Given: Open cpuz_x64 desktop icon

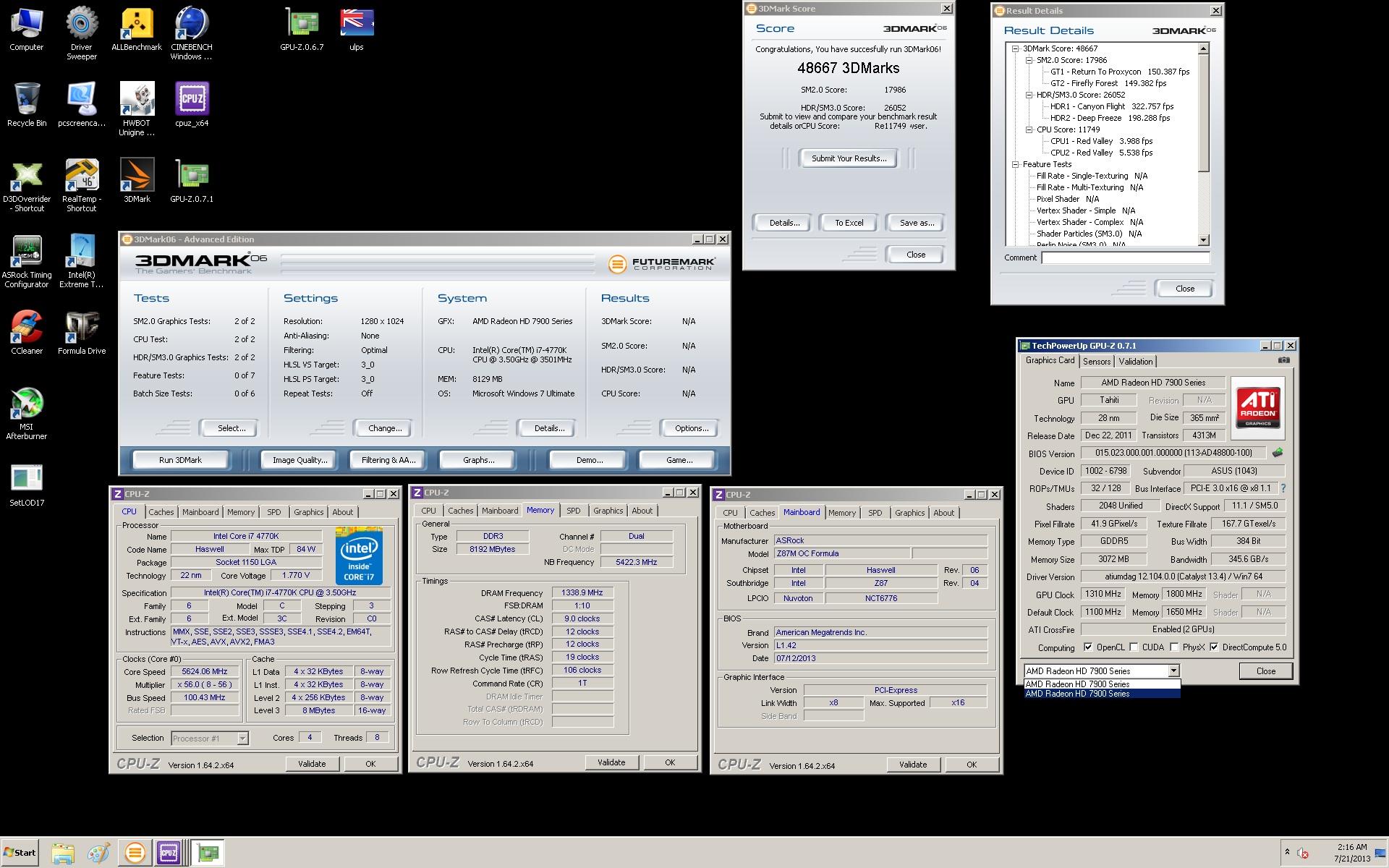Looking at the screenshot, I should (192, 105).
